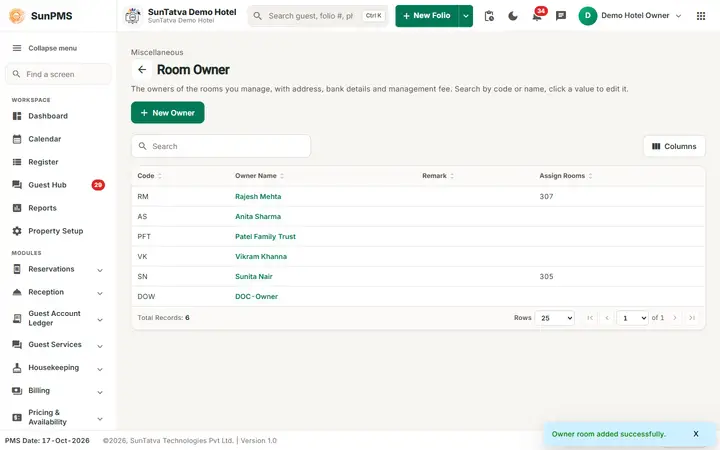Click the Pricing & Availability icon
The image size is (720, 450).
(x=17, y=417)
